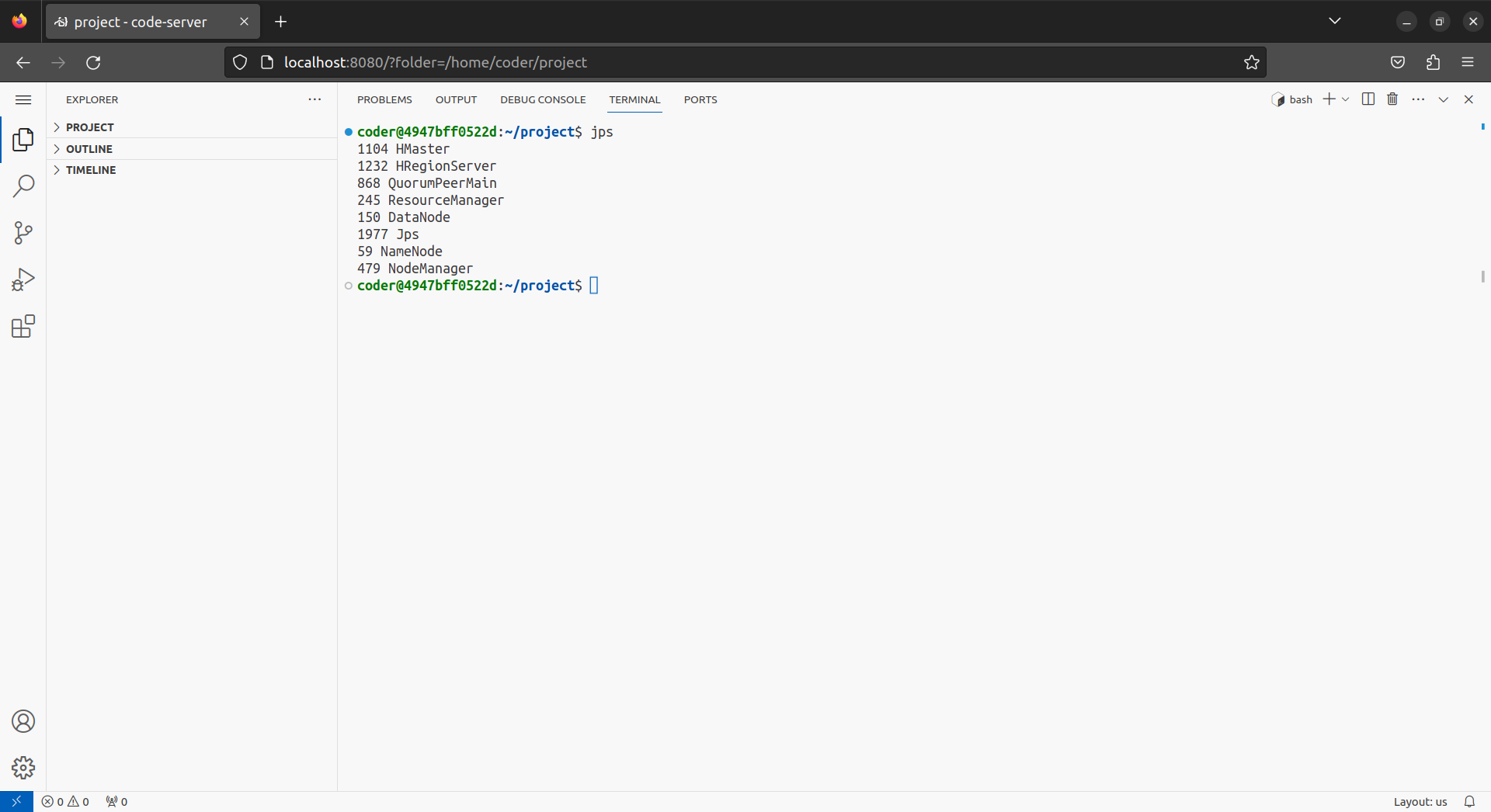Split the terminal using the split icon
1491x812 pixels.
coord(1368,99)
